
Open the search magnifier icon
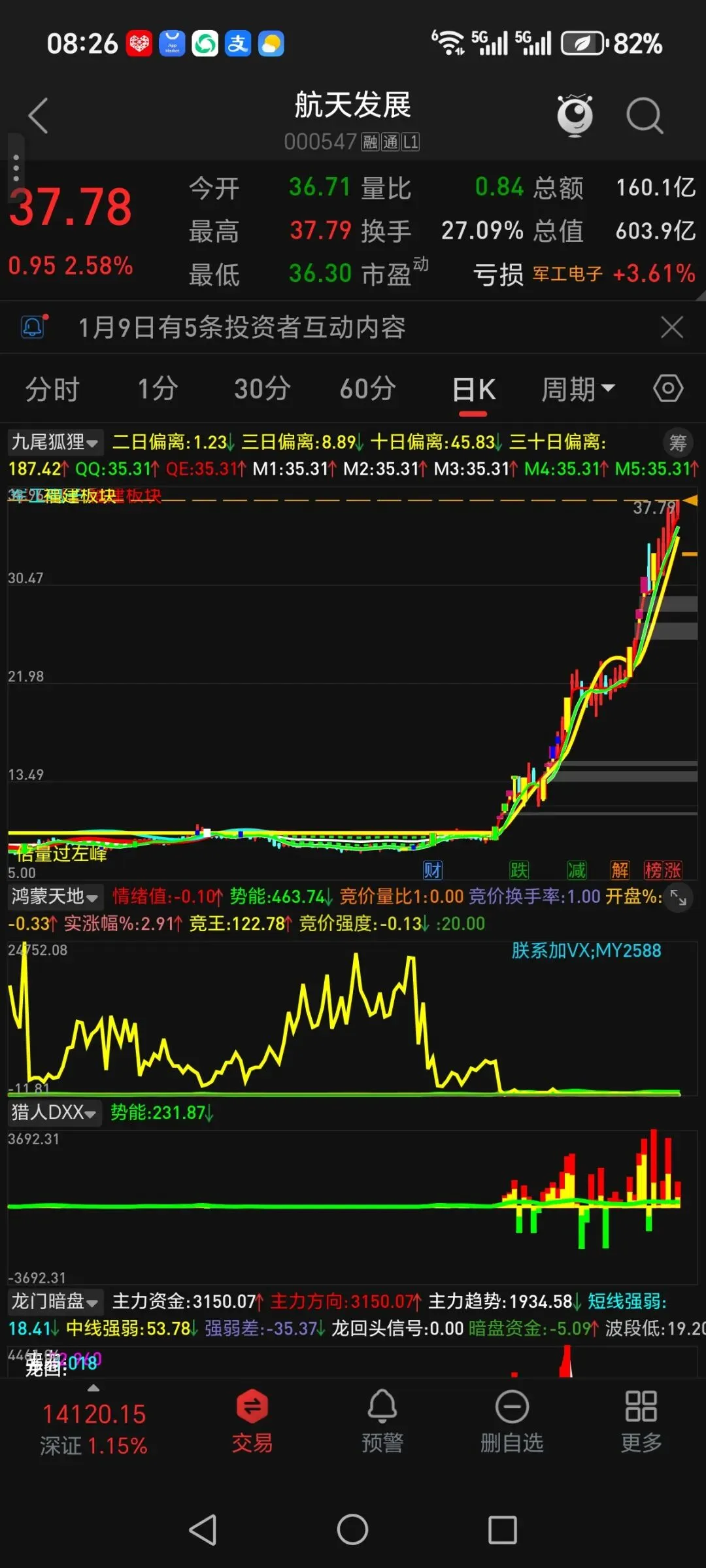coord(645,116)
